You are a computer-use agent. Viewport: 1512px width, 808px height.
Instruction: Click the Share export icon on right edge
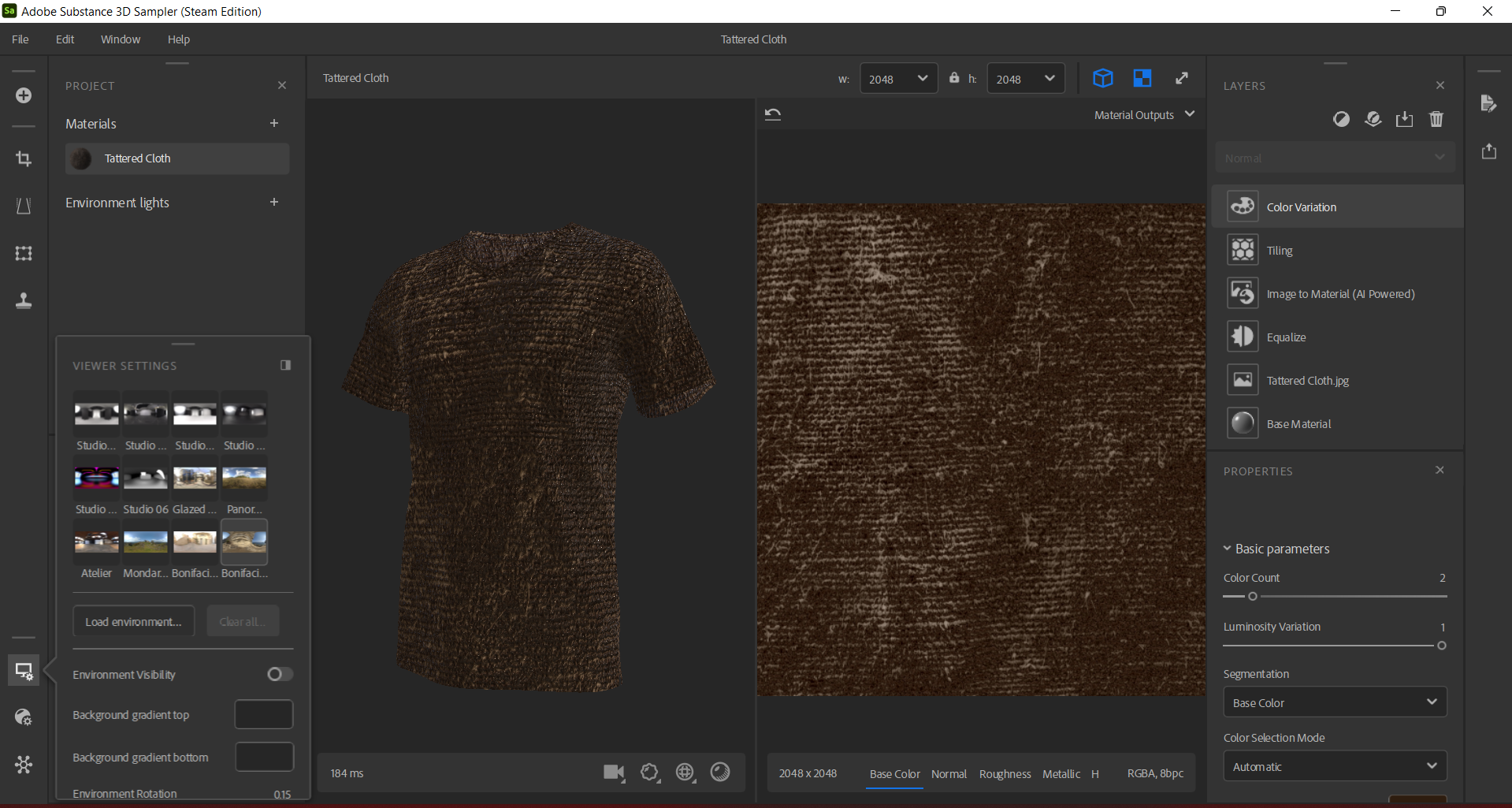tap(1488, 151)
